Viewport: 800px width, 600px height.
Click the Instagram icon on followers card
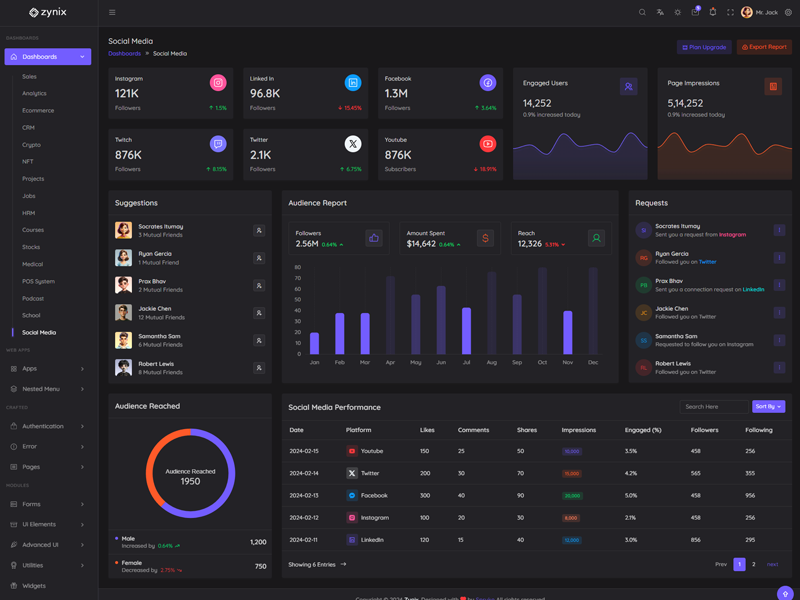pyautogui.click(x=218, y=83)
